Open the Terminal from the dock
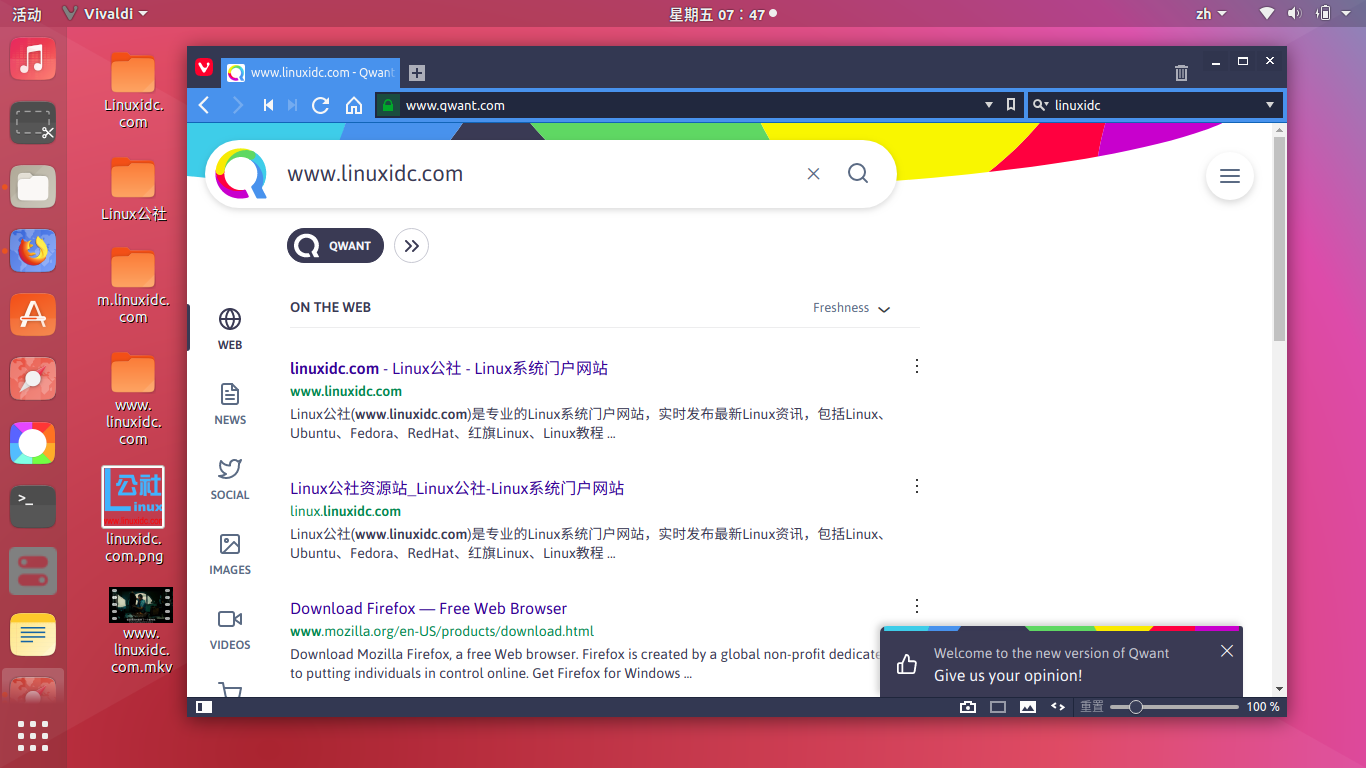The height and width of the screenshot is (768, 1366). 33,507
